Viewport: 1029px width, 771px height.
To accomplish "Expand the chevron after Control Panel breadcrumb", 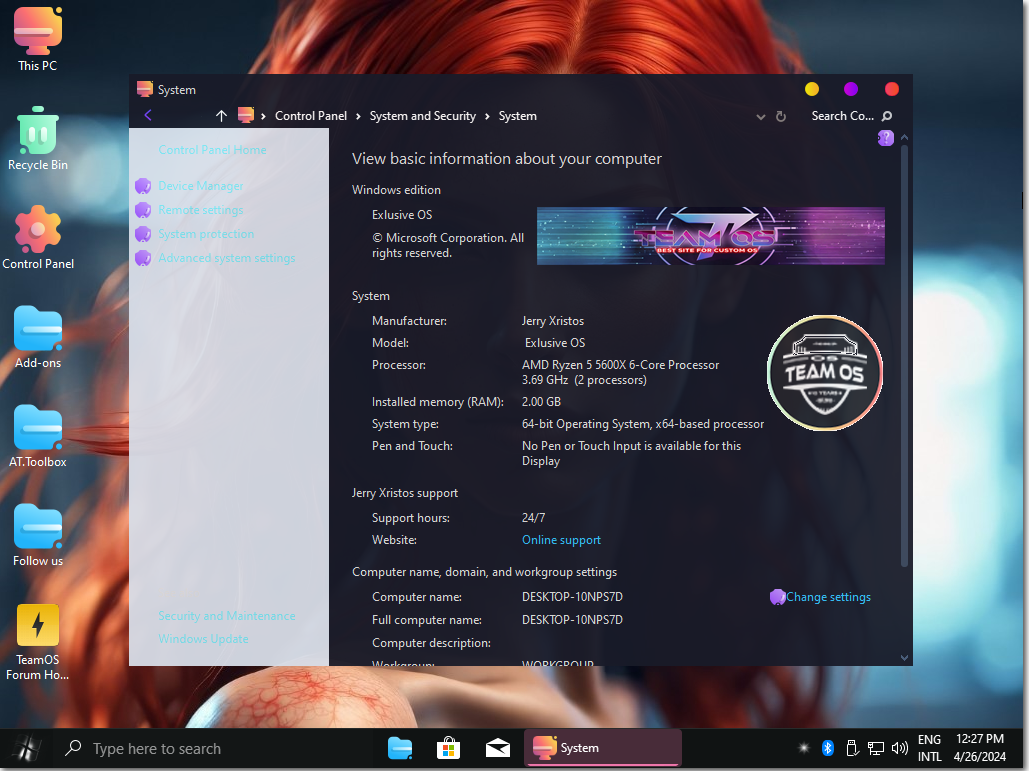I will click(x=359, y=116).
